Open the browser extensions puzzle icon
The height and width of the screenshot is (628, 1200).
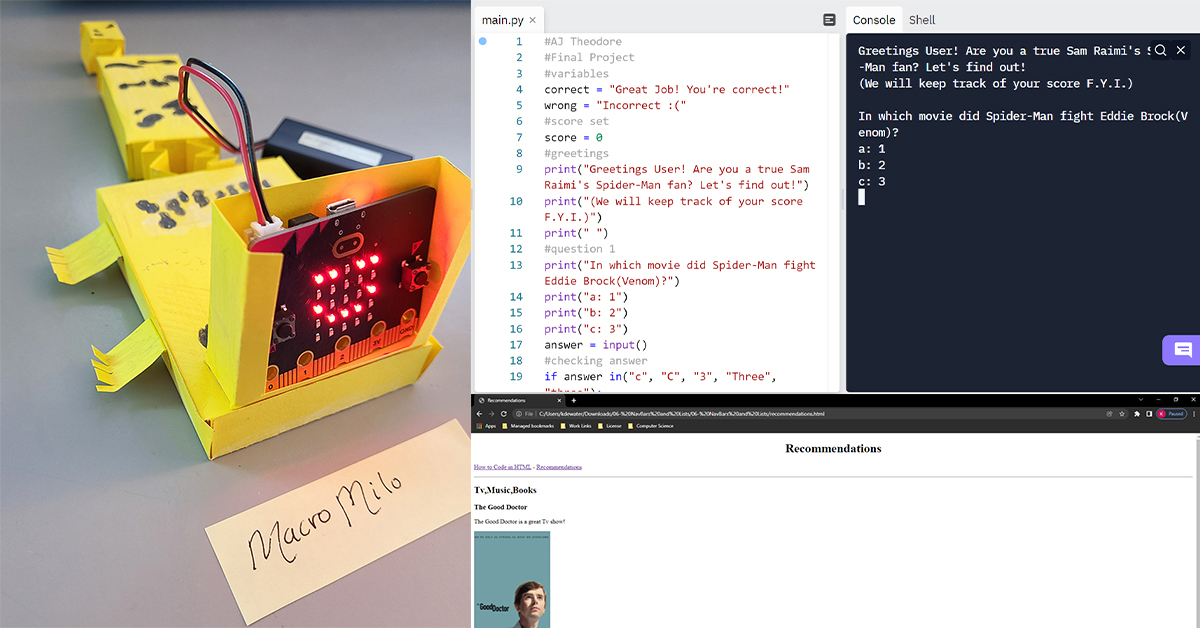click(x=1137, y=413)
